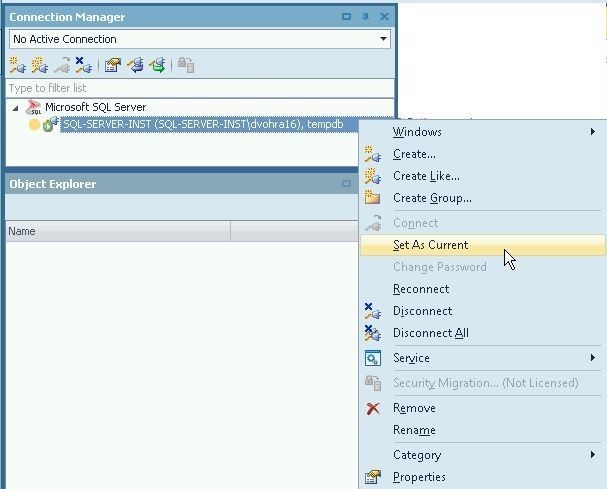Click the filter list text field

(x=200, y=88)
